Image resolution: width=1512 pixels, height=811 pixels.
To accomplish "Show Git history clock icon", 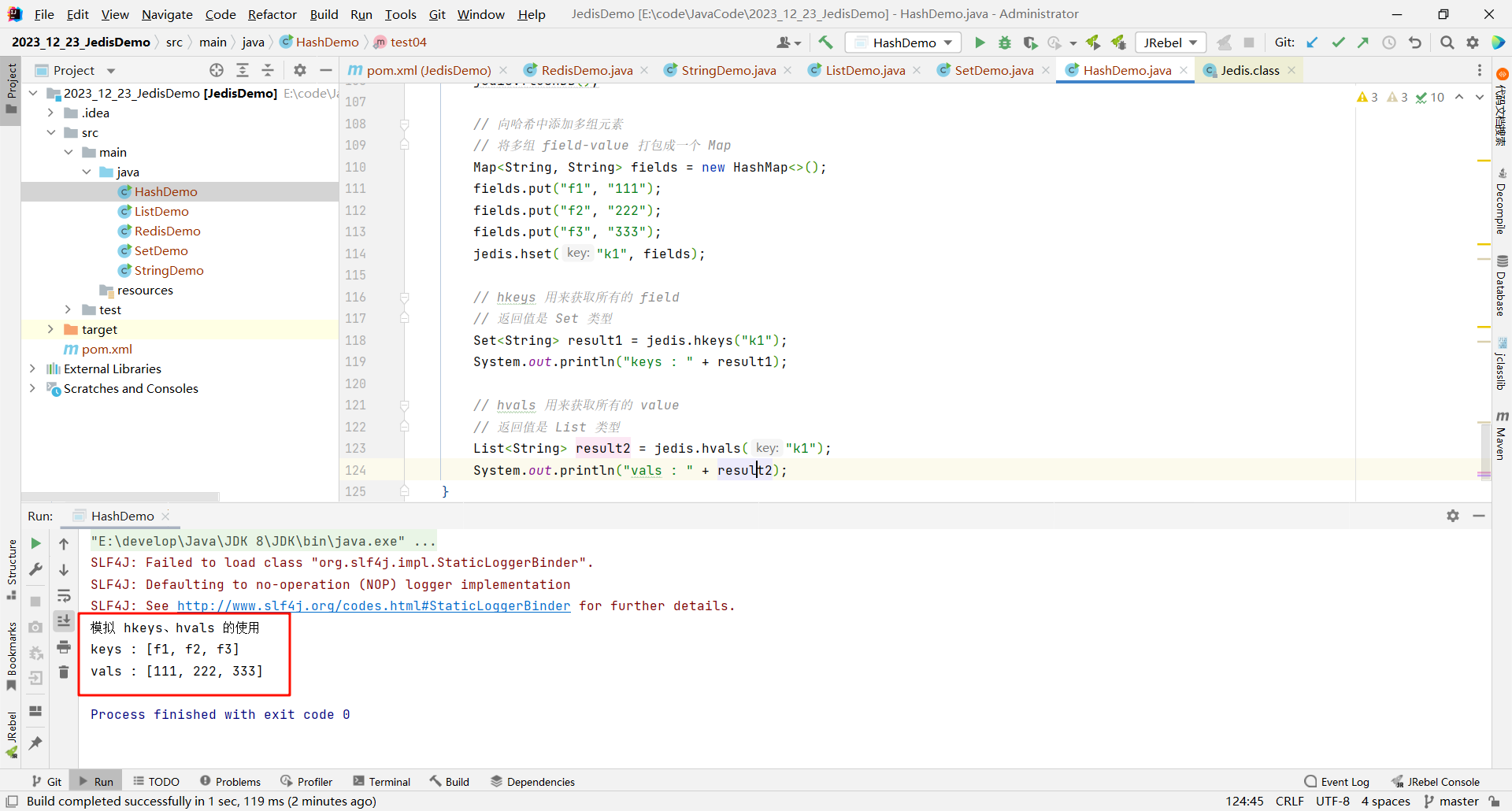I will click(1389, 43).
